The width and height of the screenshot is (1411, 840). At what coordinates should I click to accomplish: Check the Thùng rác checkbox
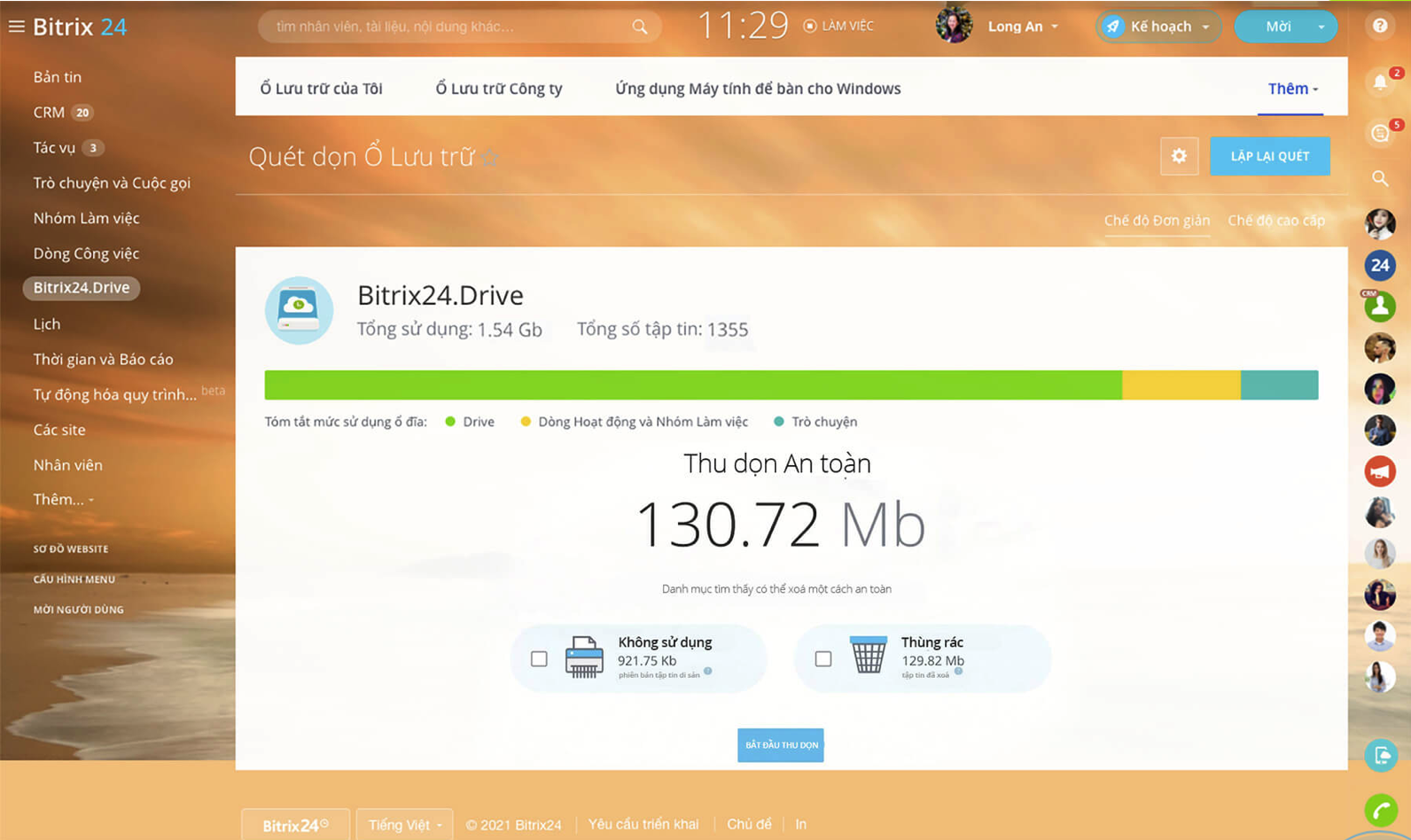[823, 658]
